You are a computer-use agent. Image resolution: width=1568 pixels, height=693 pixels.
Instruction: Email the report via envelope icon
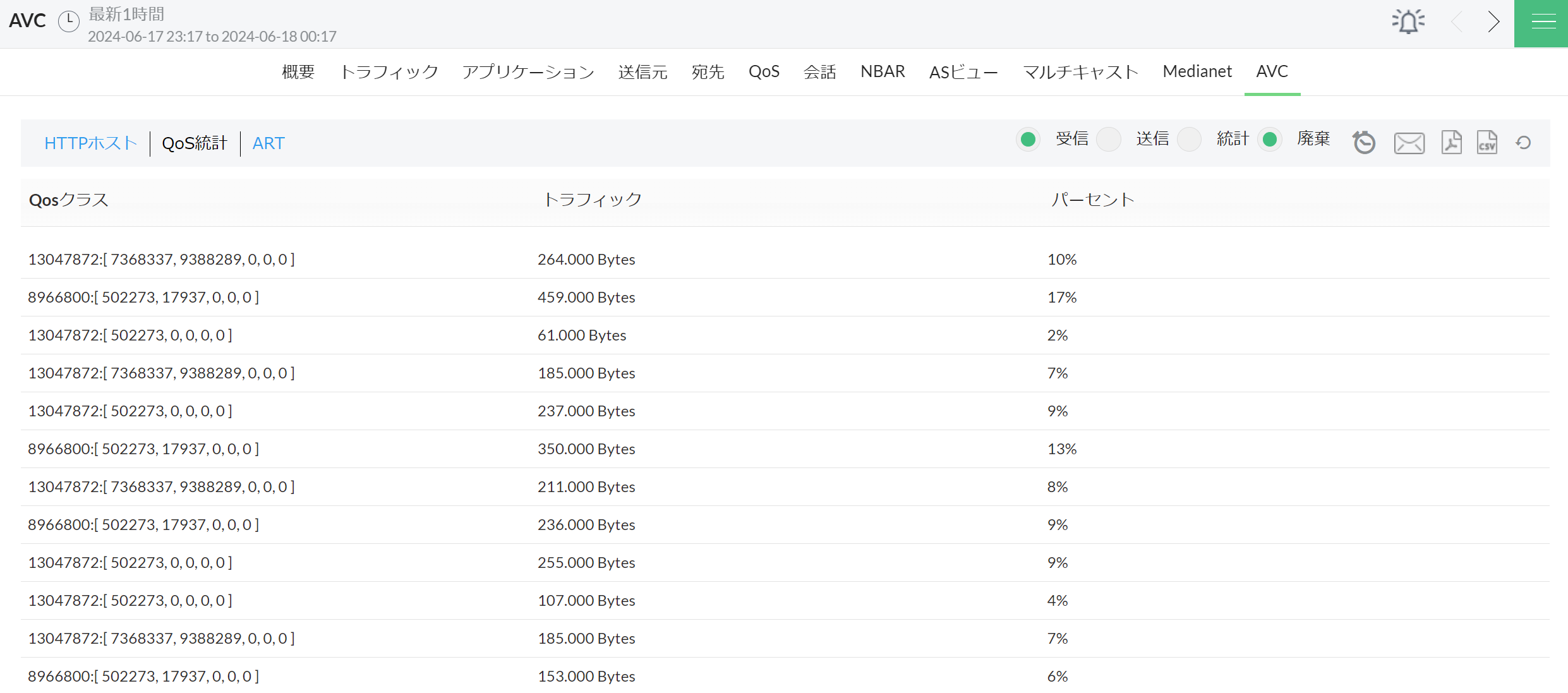point(1409,143)
